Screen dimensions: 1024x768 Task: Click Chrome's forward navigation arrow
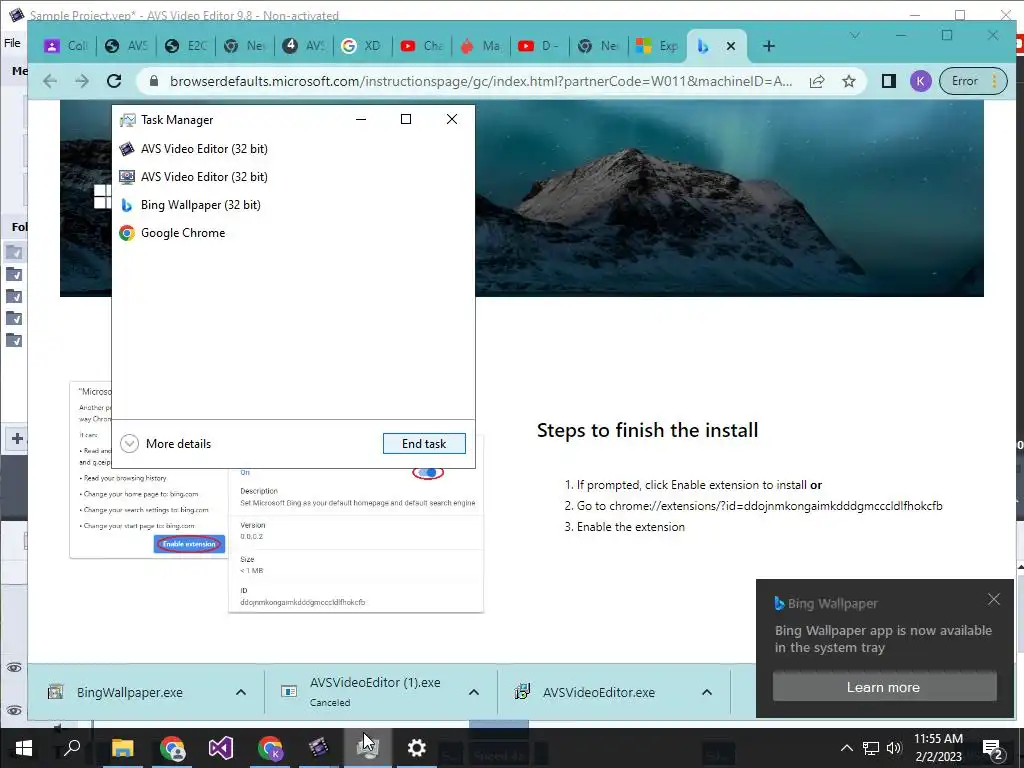pyautogui.click(x=82, y=81)
